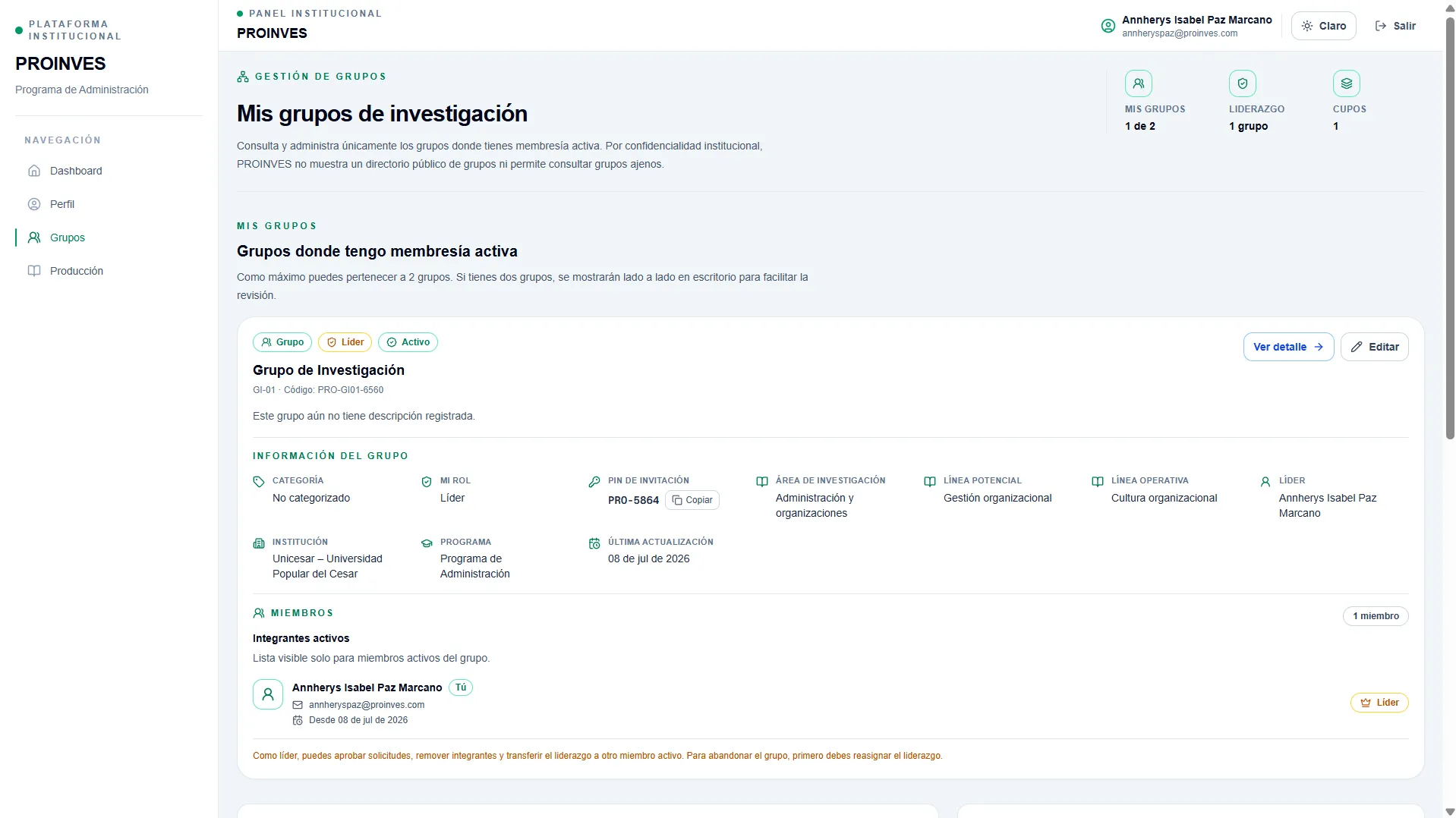This screenshot has height=818, width=1456.
Task: Click the Grupo badge on group card
Action: 282,342
